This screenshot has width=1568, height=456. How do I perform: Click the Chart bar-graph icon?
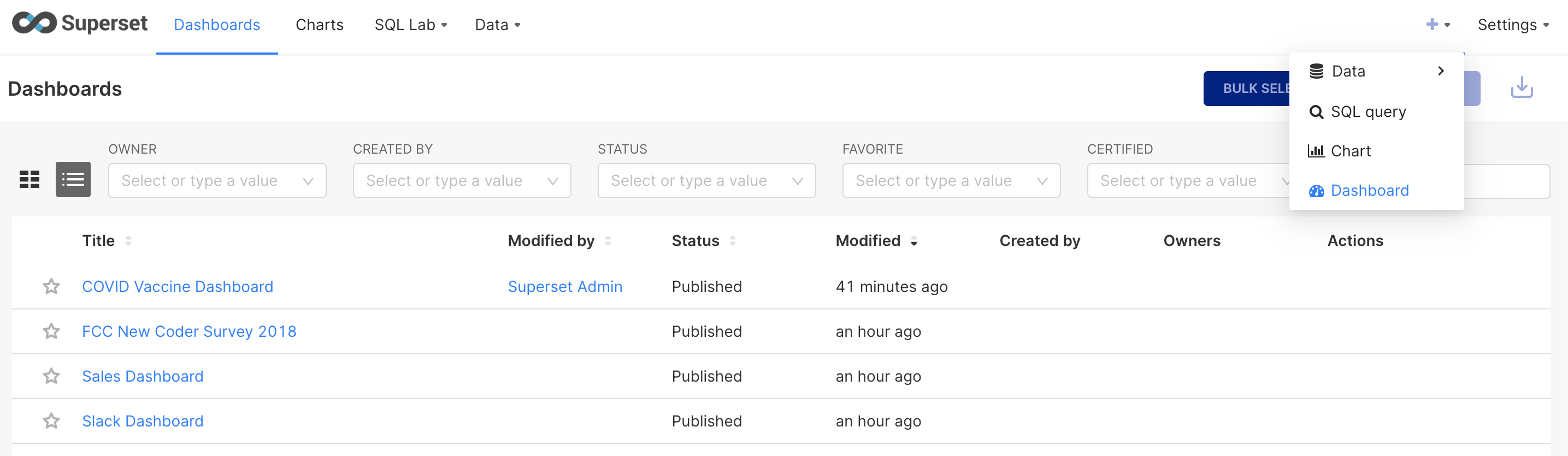point(1316,151)
